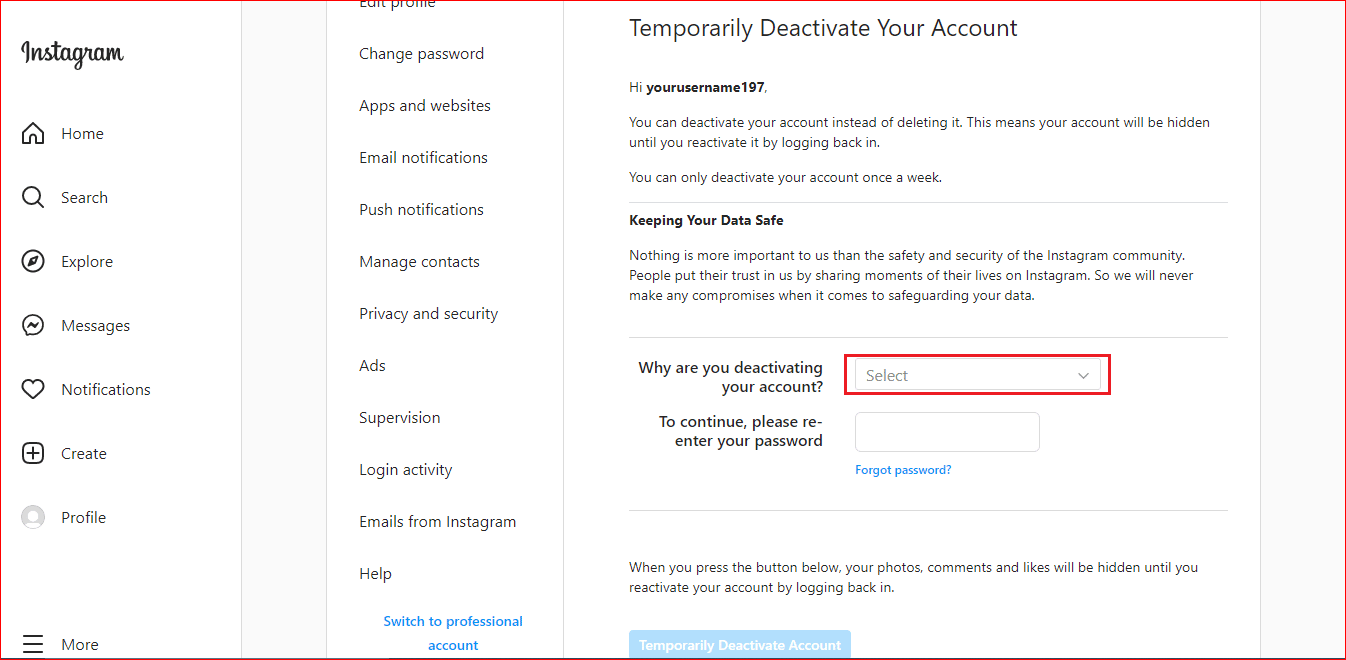Click the Create plus icon

coord(33,454)
